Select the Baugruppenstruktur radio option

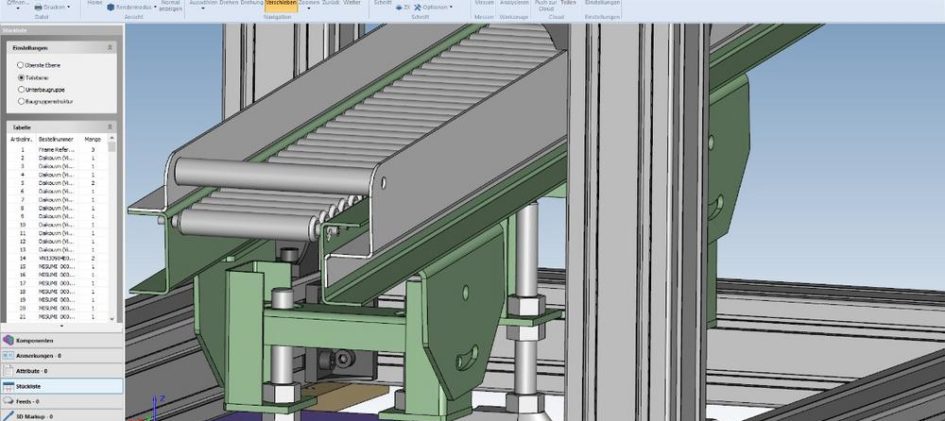click(x=21, y=101)
